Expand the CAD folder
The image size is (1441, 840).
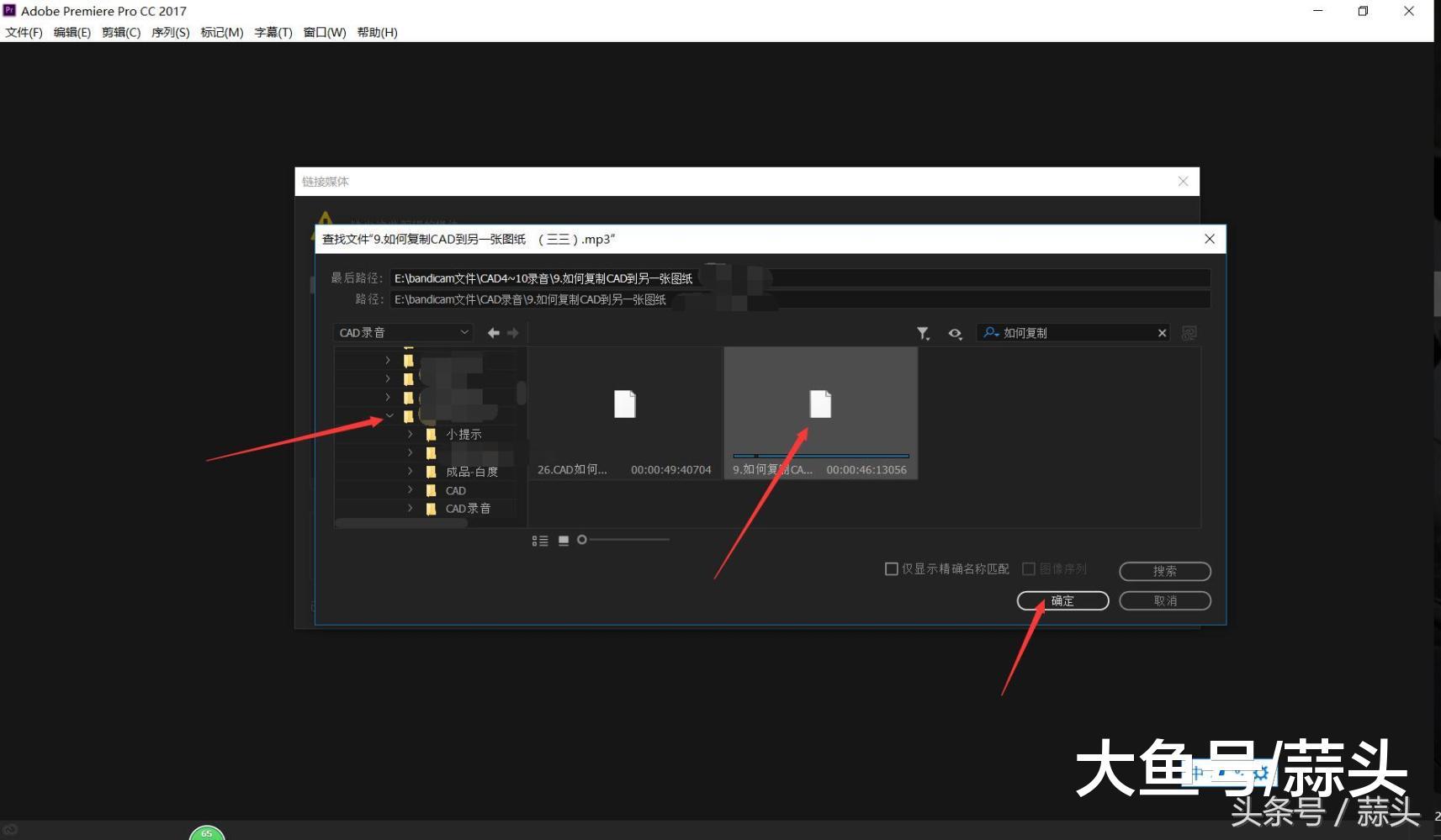tap(410, 490)
